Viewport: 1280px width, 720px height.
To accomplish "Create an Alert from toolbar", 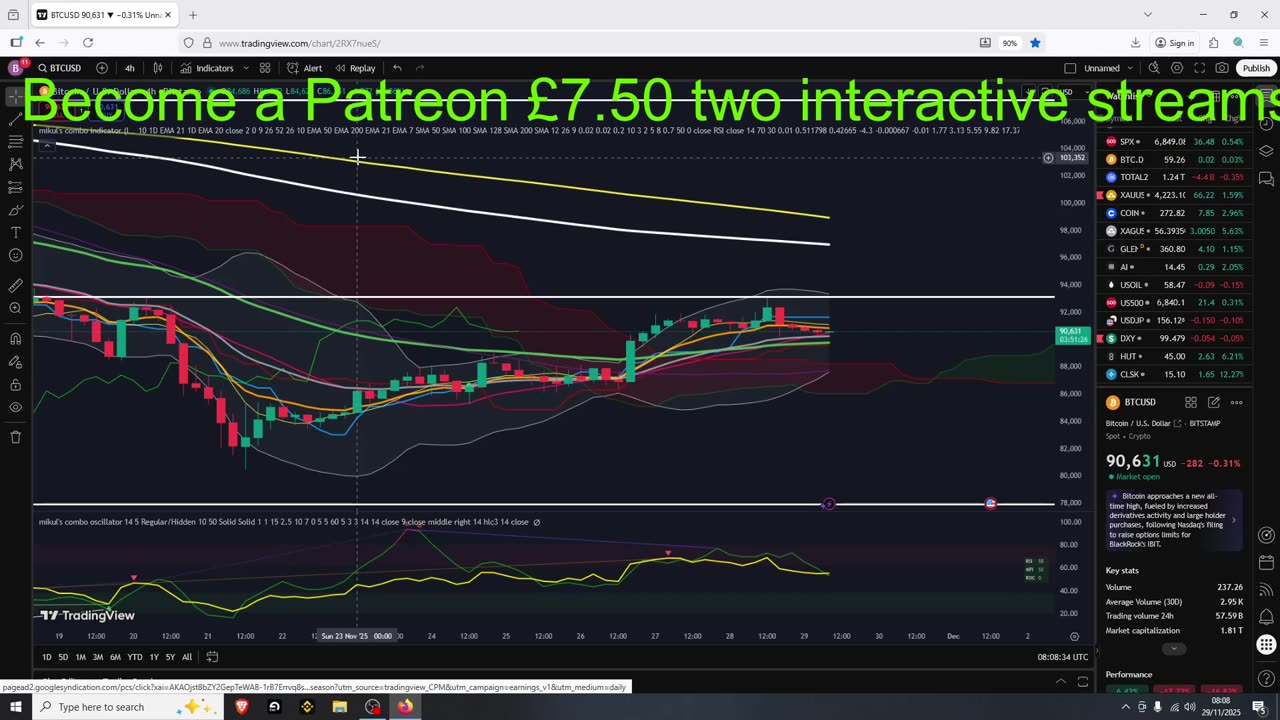I will click(x=304, y=68).
